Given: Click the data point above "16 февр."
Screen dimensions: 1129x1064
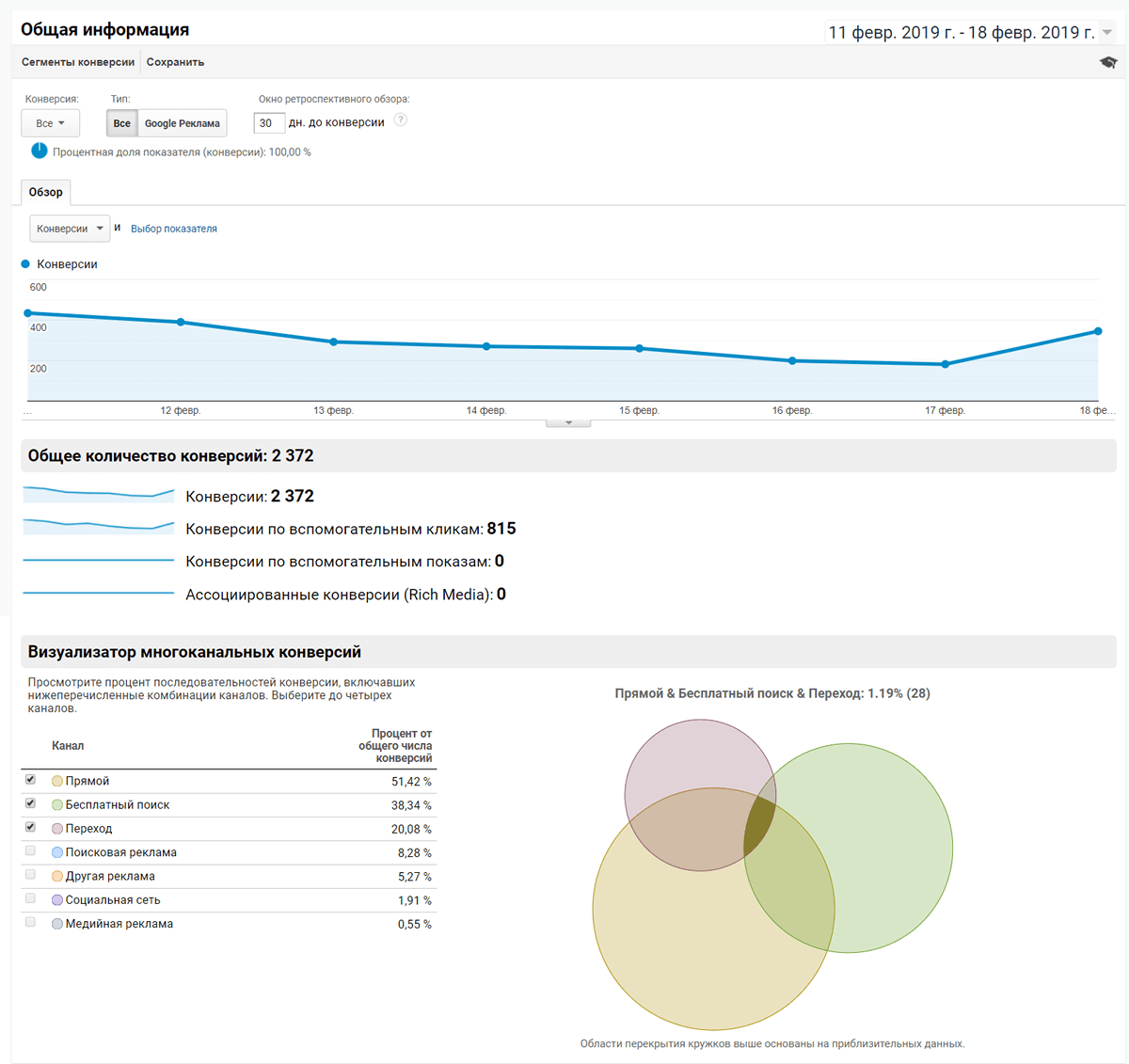Looking at the screenshot, I should (x=793, y=359).
